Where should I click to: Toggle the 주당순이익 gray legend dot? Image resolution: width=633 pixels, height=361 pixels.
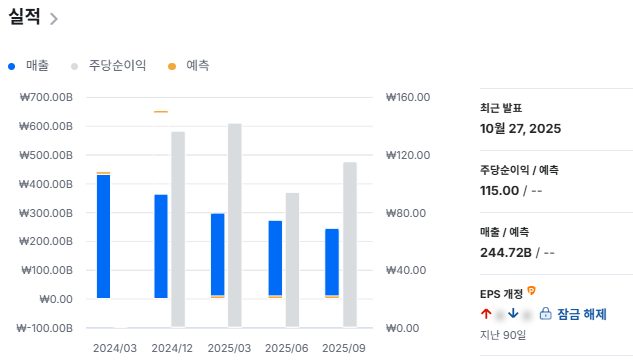tap(74, 66)
